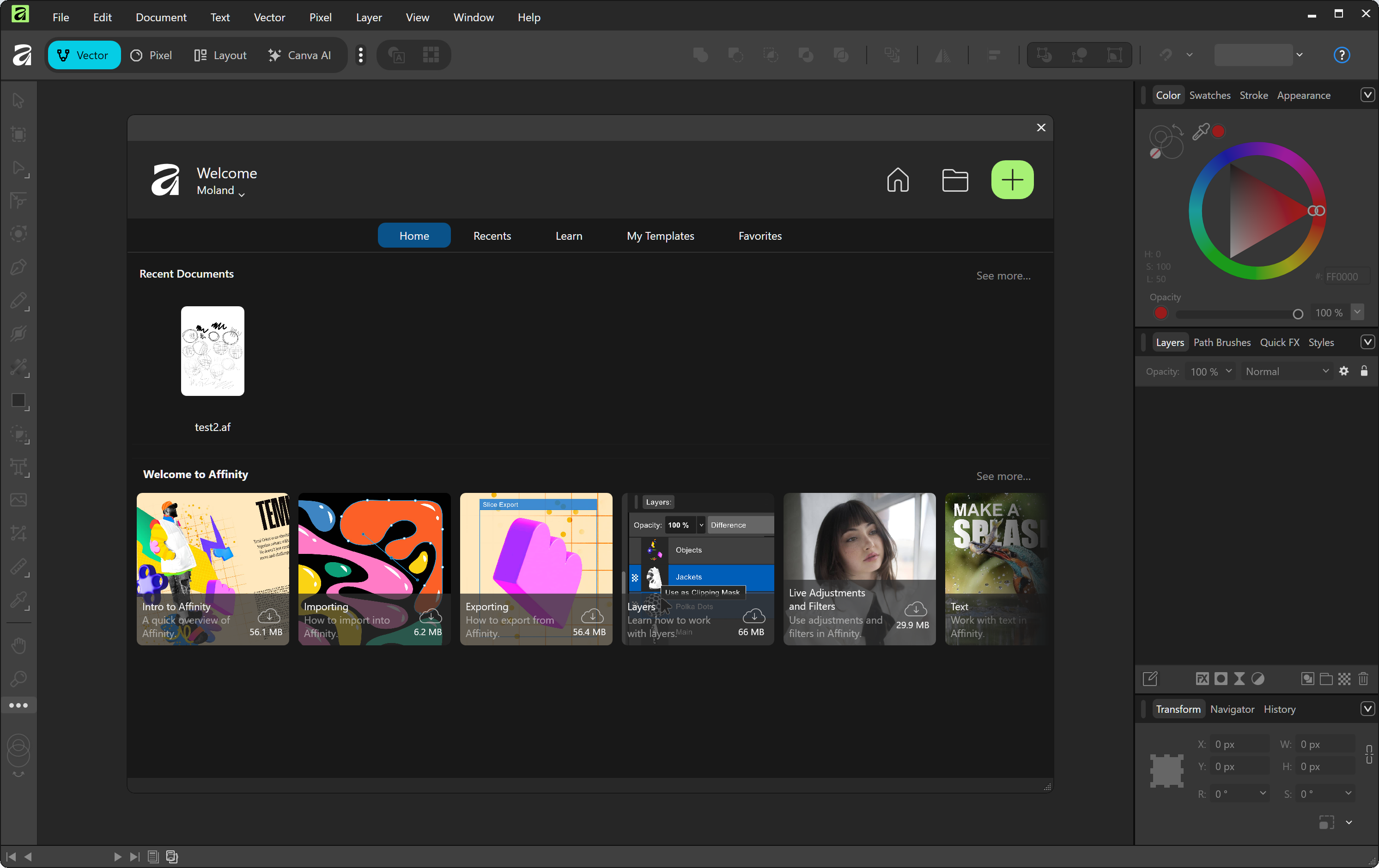Click the Color panel opacity slider
Screen dimensions: 1379x868
[1236, 314]
